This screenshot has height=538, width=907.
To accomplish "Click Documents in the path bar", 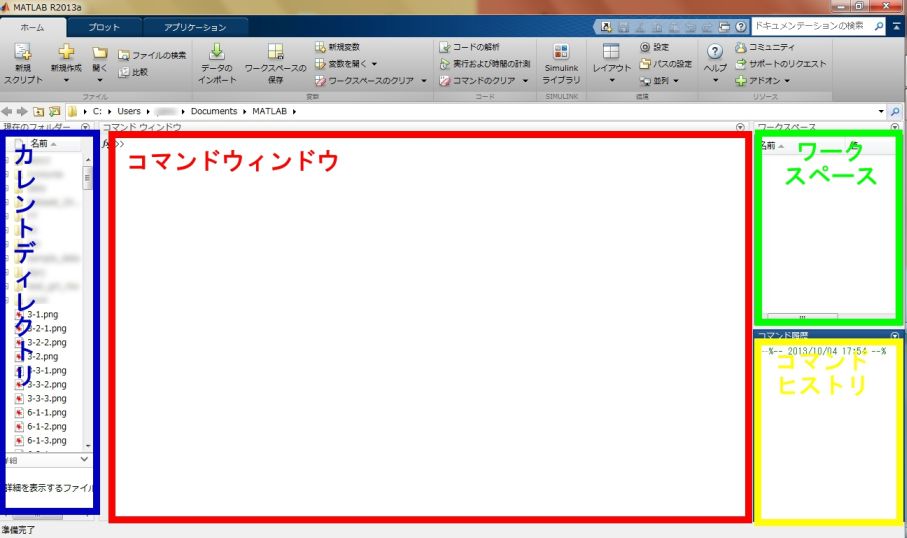I will point(214,111).
